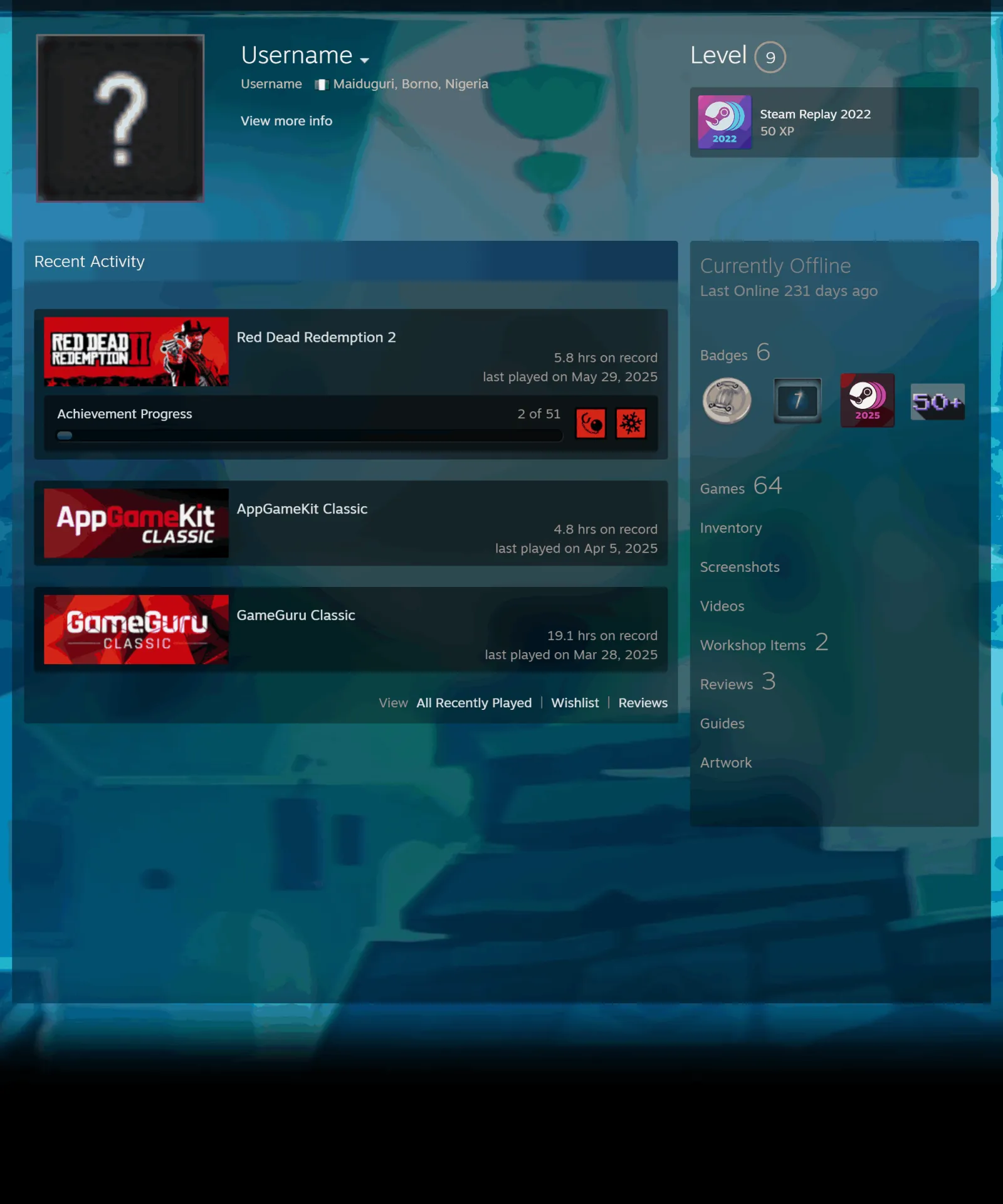Screen dimensions: 1003x1204
Task: Open the Wishlist link
Action: (x=575, y=703)
